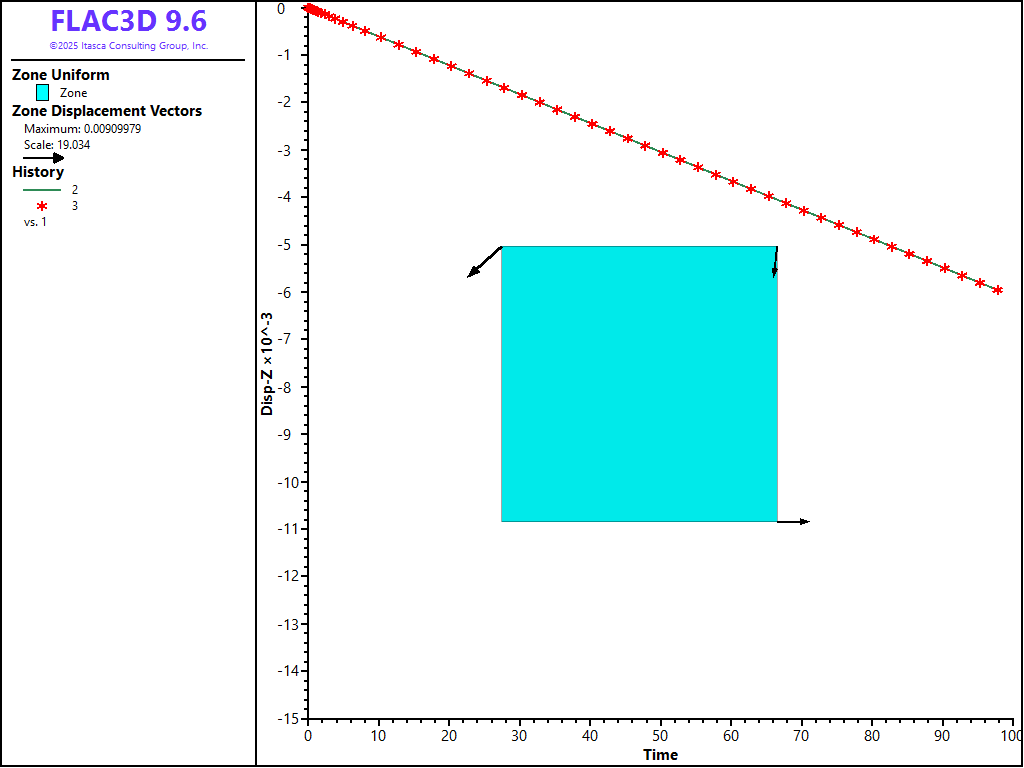Select the Zone Displacement Vectors heading
Screen dimensions: 1024x768
[x=107, y=111]
